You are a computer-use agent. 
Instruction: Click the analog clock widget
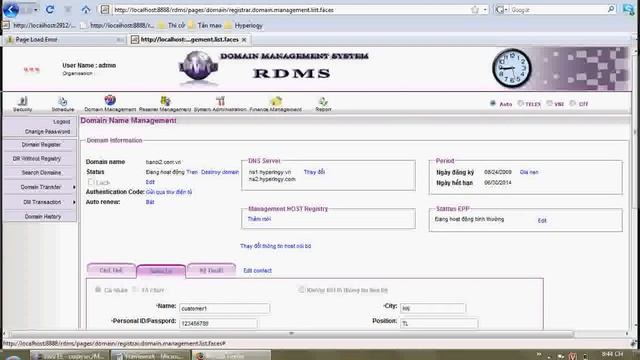click(511, 68)
